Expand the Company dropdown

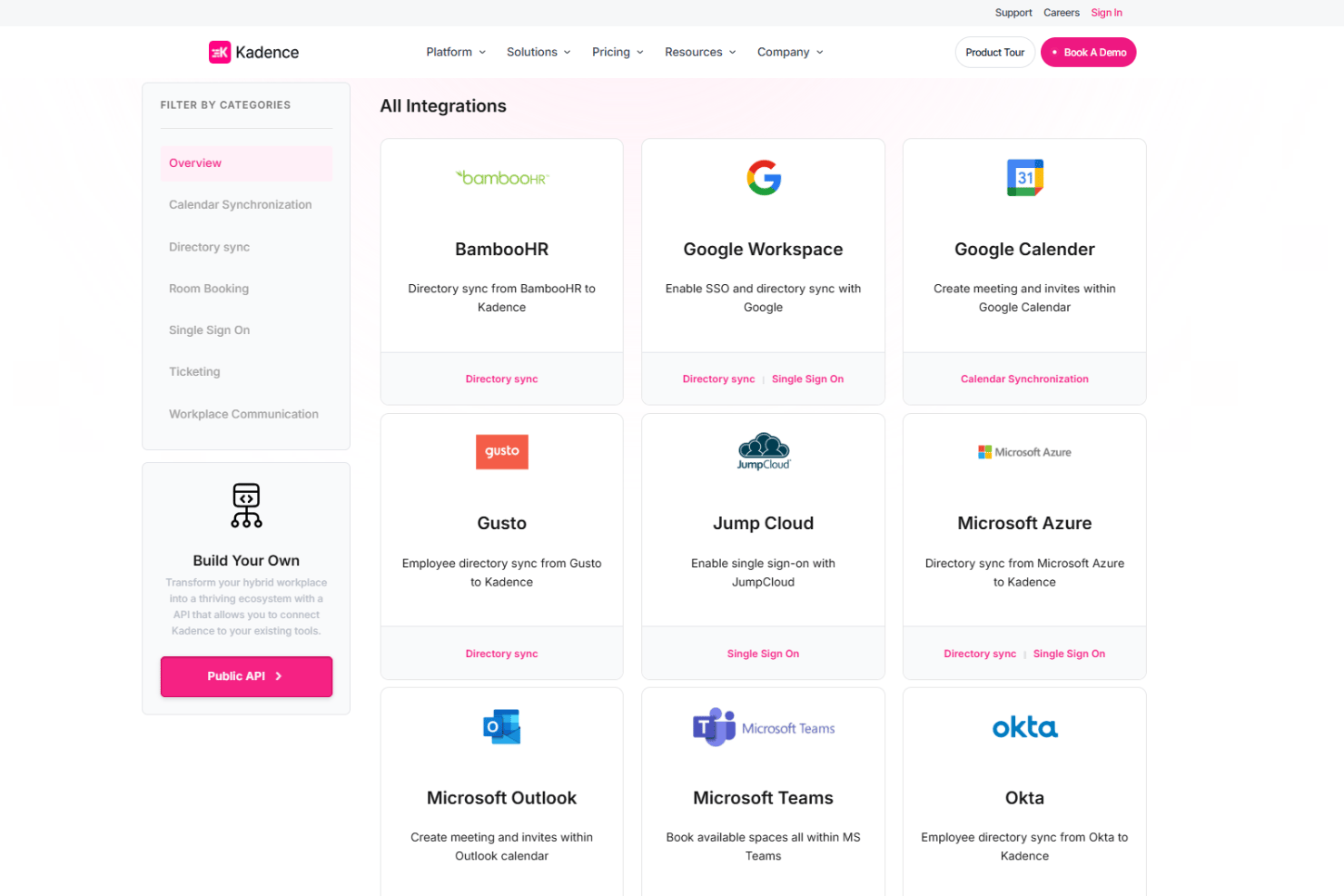790,52
